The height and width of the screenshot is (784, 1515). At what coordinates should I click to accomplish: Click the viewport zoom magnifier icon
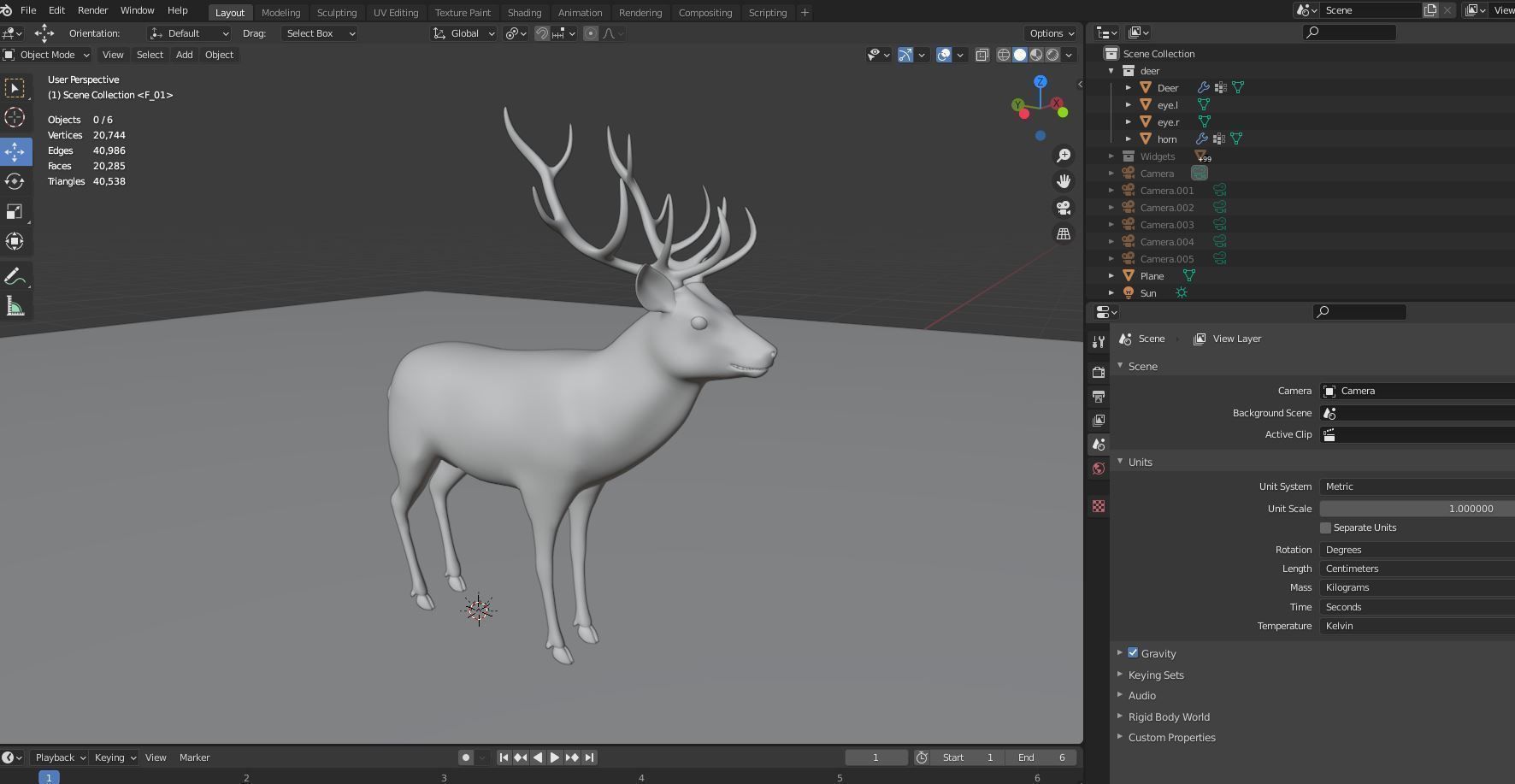(1064, 156)
